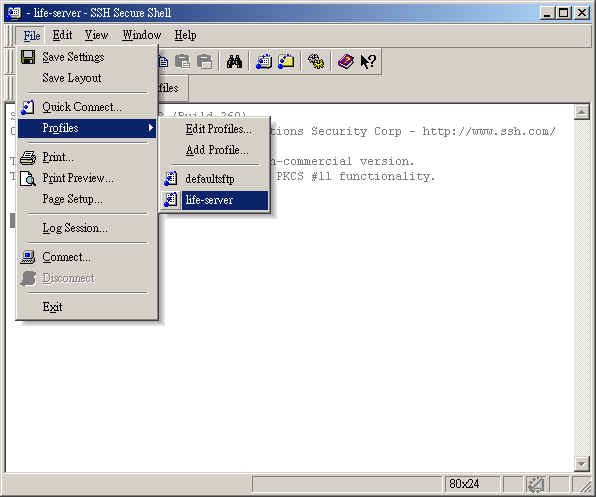The image size is (596, 497).
Task: Select Quick Connect... menu entry
Action: (87, 107)
